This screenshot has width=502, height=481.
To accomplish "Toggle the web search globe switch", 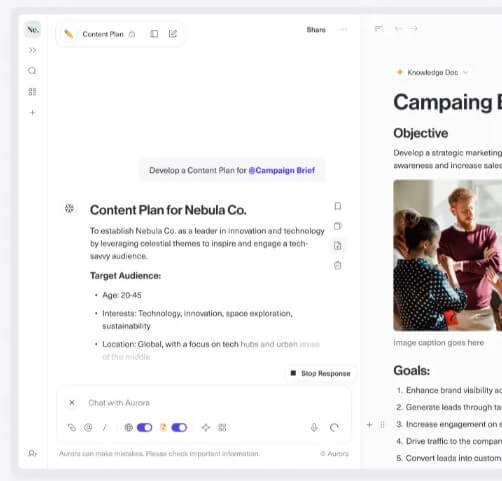I will click(145, 427).
